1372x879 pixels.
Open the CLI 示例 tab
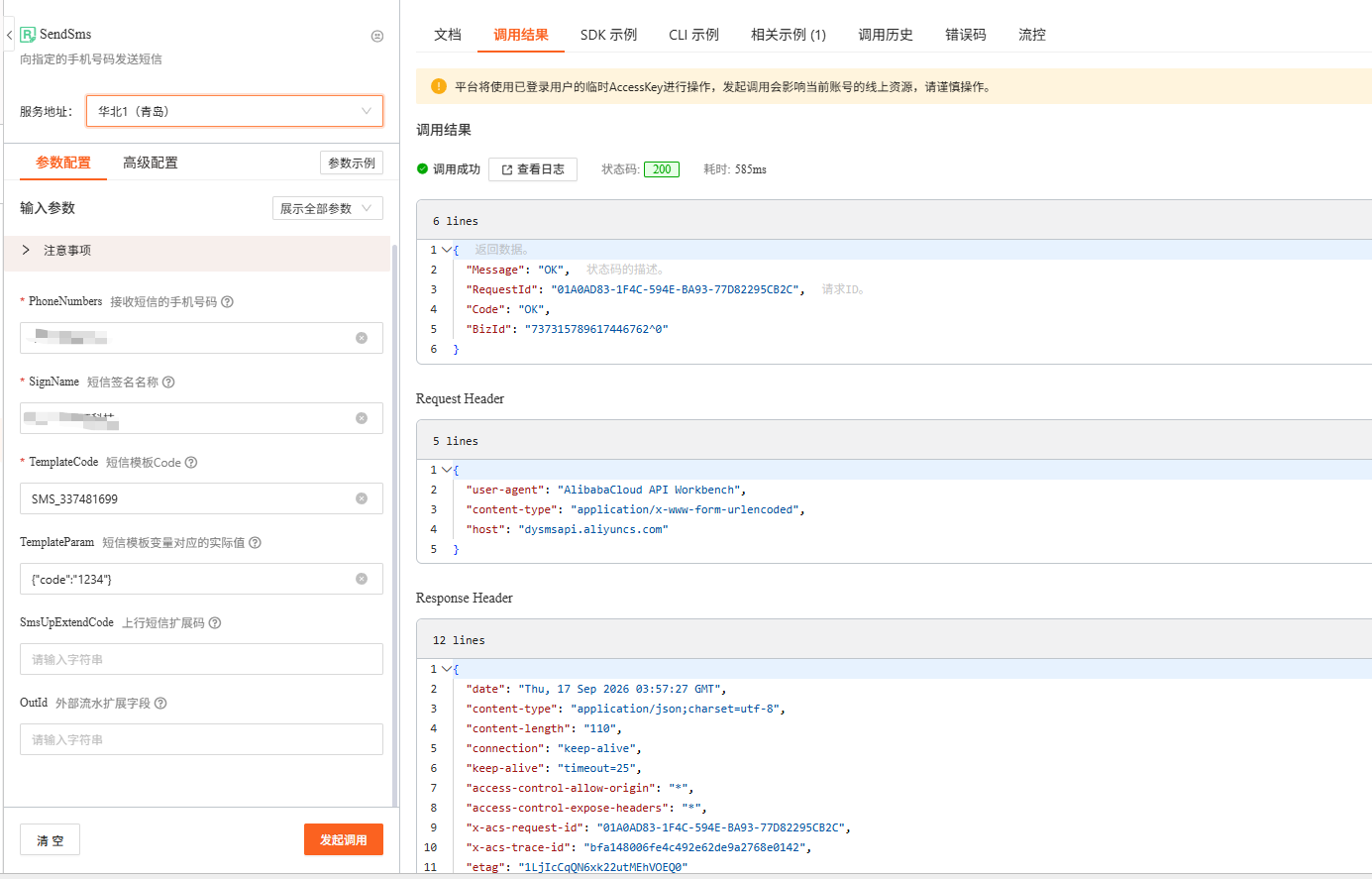pos(693,35)
